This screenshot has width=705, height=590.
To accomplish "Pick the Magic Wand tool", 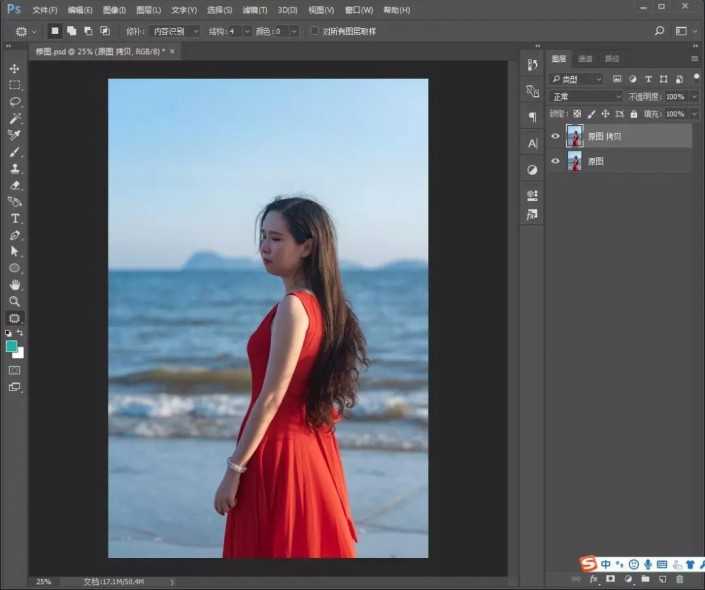I will [15, 118].
